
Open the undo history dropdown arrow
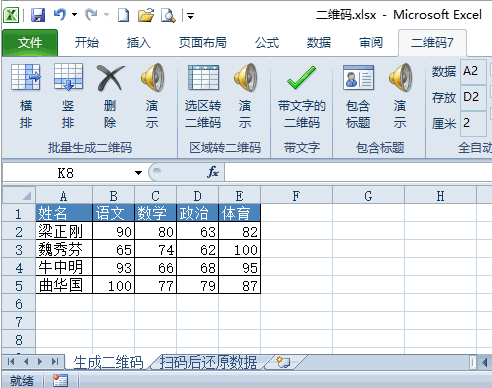pyautogui.click(x=74, y=15)
